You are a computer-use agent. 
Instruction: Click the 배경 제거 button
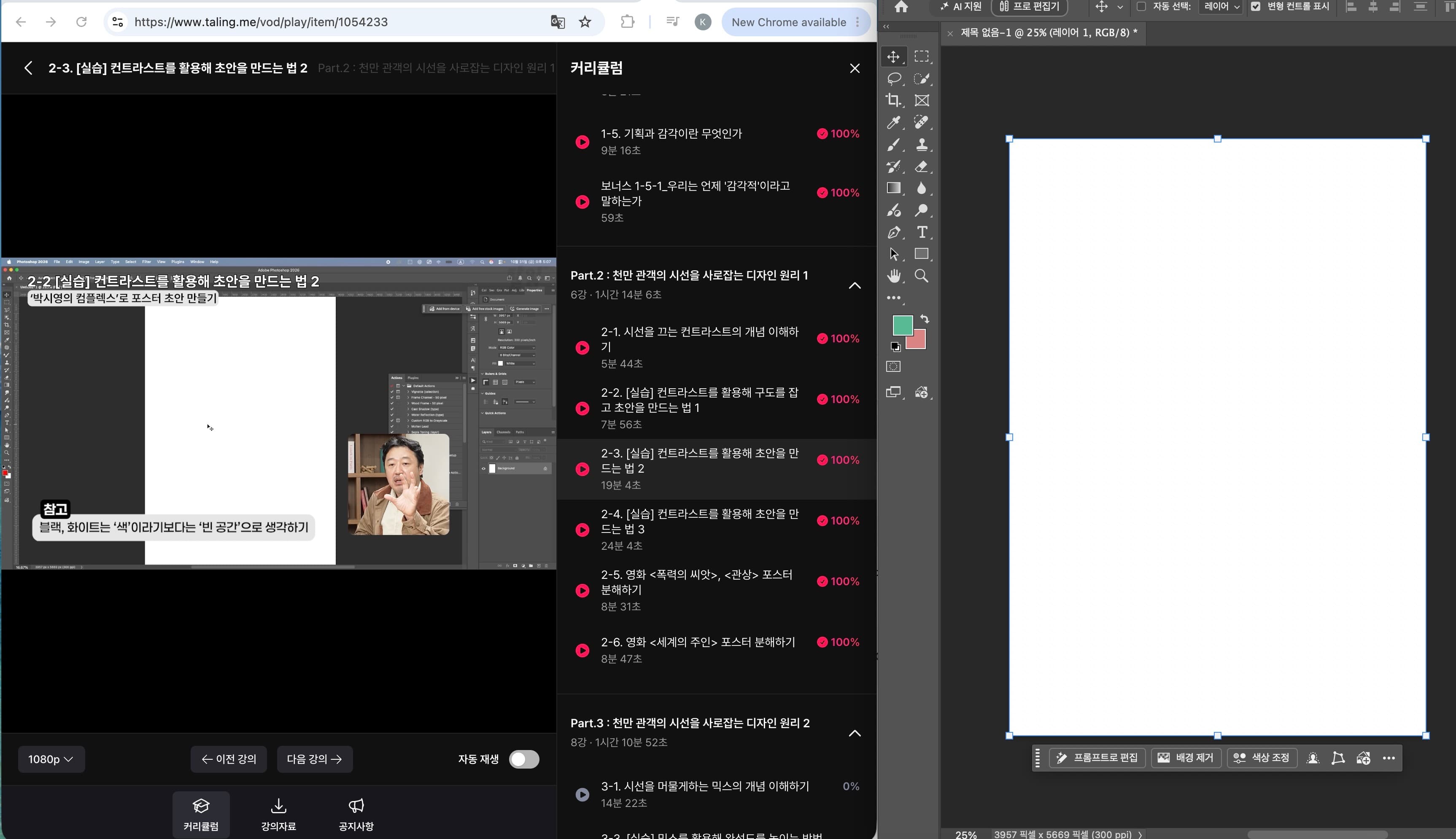(1186, 758)
